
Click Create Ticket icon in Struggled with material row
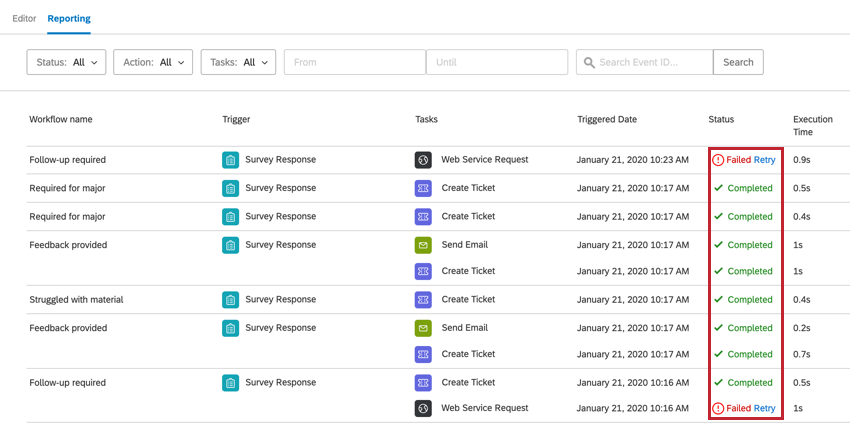(423, 300)
